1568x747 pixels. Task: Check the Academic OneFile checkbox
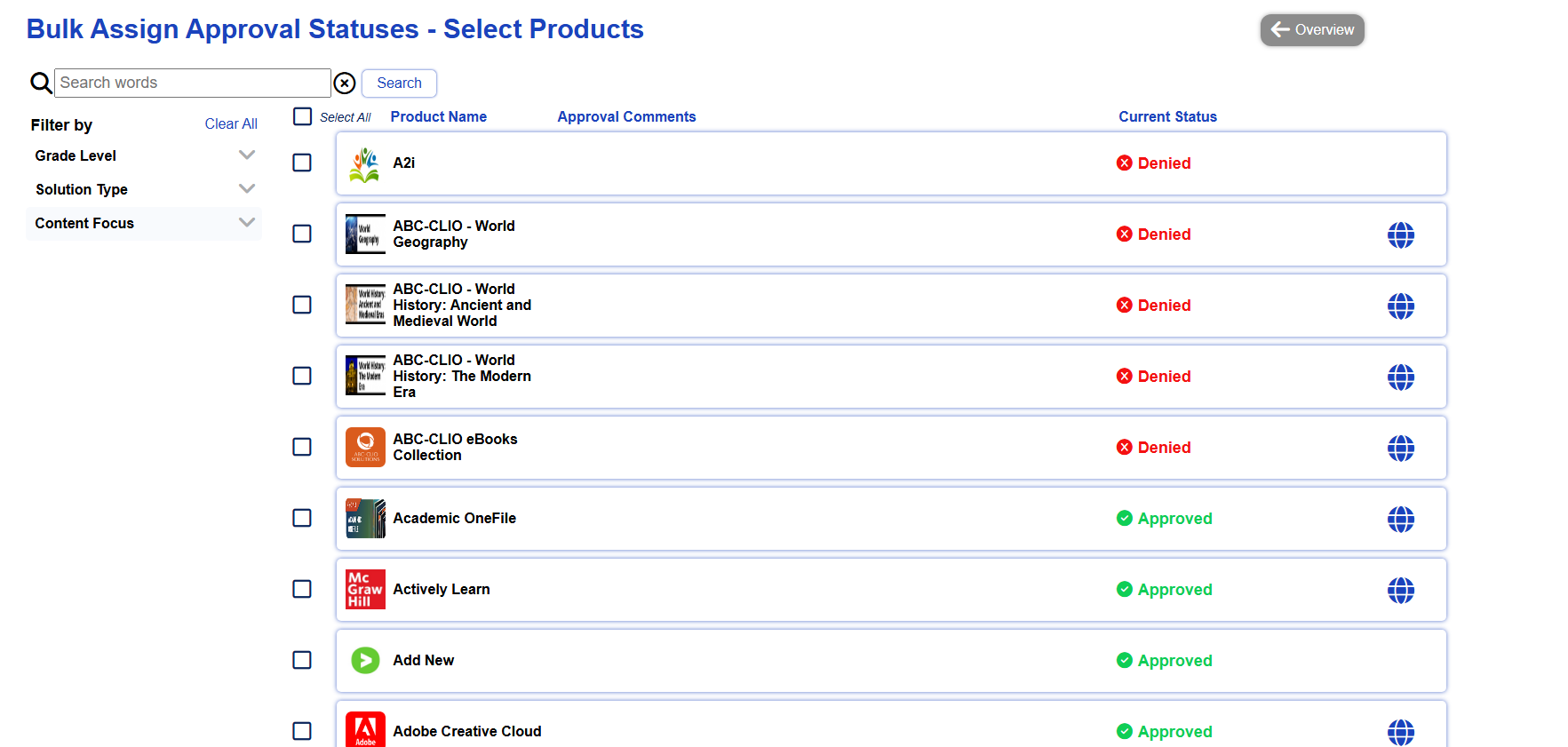coord(302,518)
